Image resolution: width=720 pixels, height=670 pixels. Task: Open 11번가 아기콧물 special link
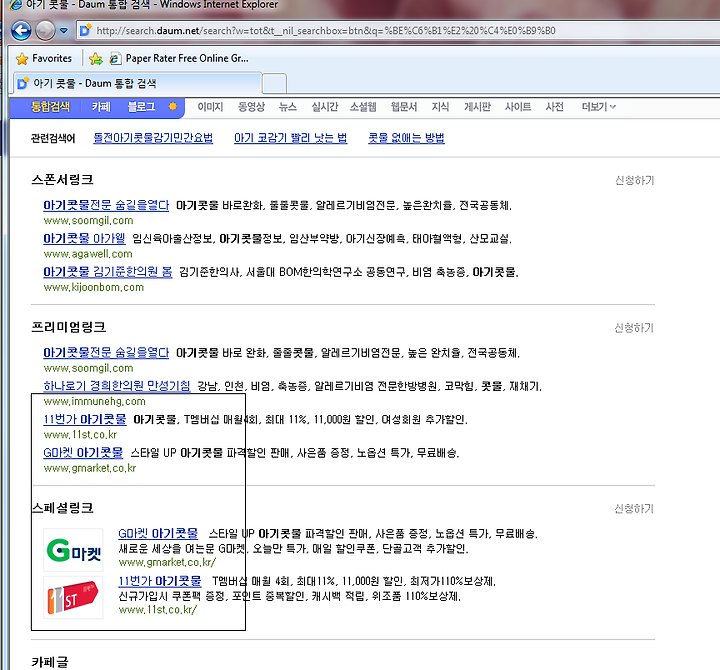160,581
